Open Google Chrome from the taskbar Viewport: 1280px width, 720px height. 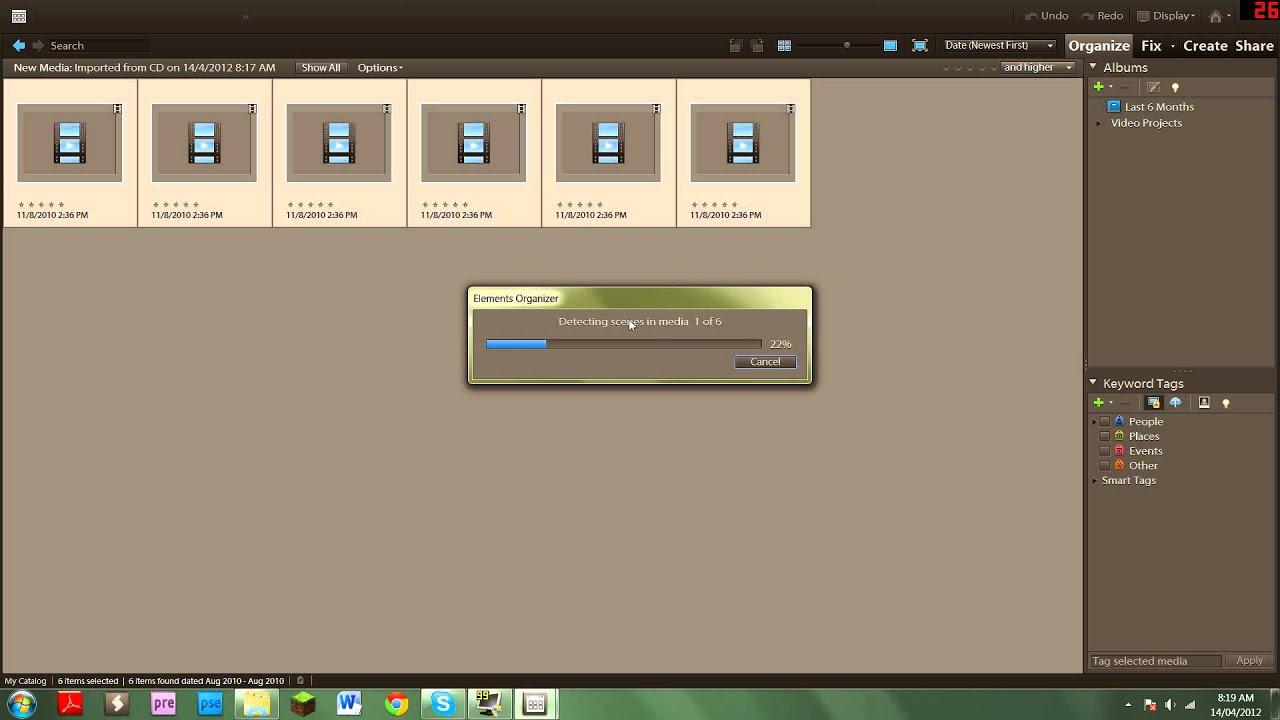(x=396, y=704)
